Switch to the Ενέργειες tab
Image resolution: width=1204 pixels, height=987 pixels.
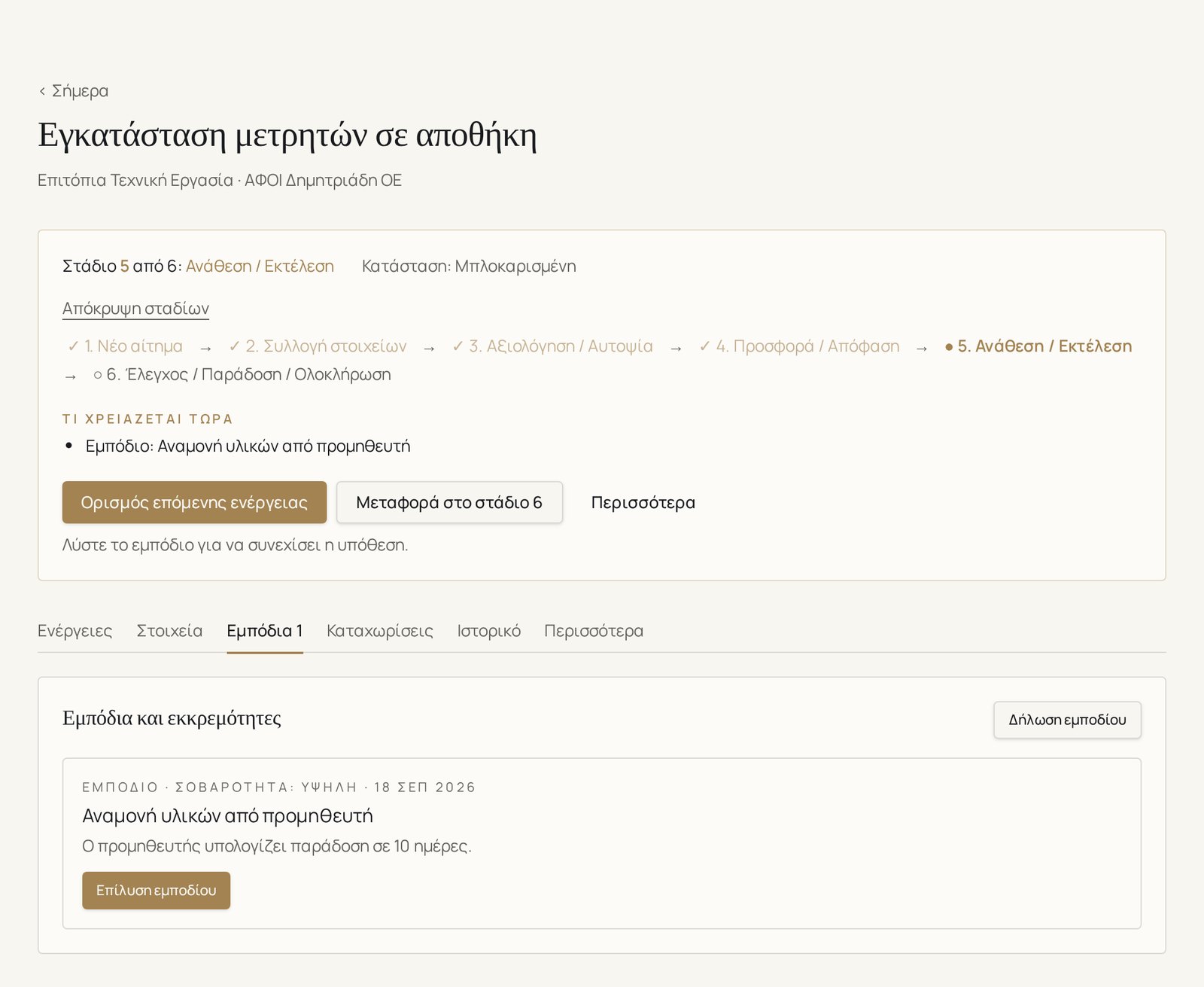tap(75, 631)
